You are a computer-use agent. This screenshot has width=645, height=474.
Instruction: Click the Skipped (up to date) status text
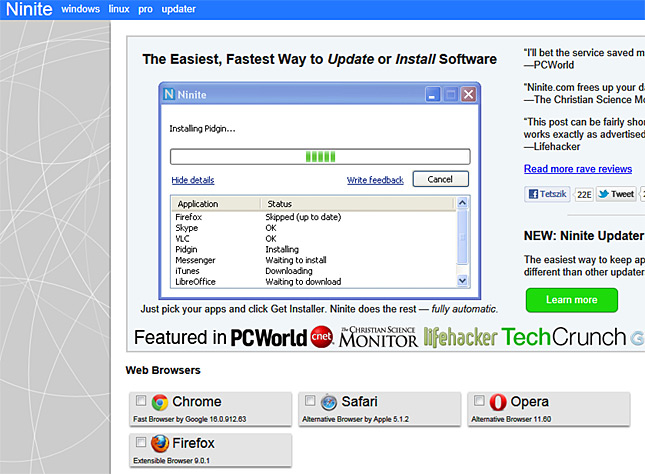[303, 217]
